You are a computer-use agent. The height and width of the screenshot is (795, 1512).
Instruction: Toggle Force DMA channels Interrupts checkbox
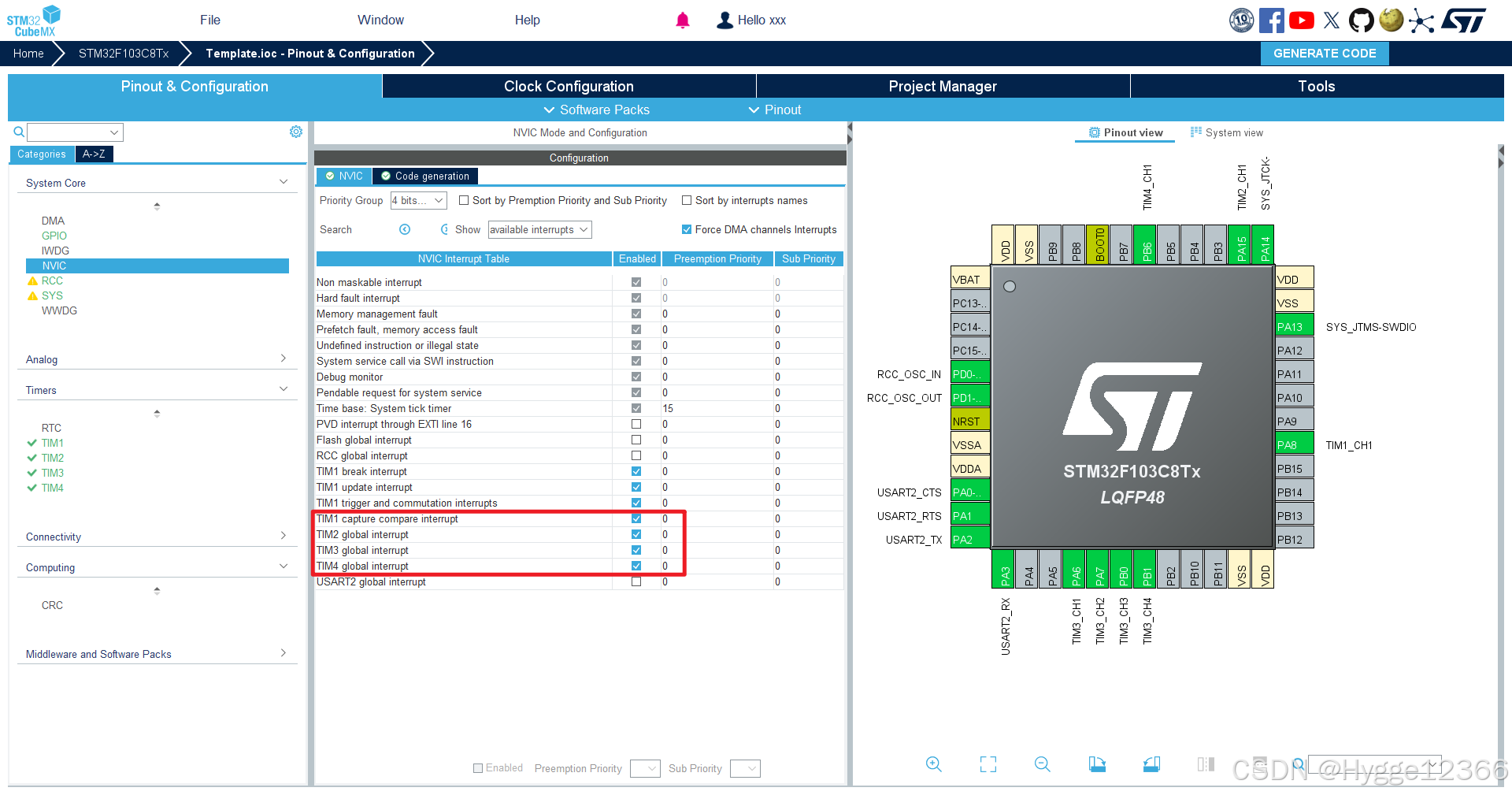click(x=687, y=229)
